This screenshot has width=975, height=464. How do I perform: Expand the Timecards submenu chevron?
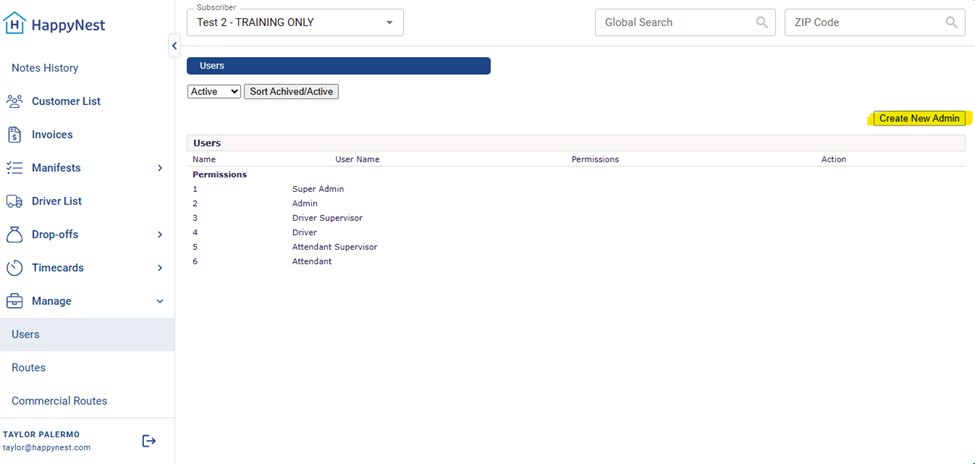tap(160, 268)
